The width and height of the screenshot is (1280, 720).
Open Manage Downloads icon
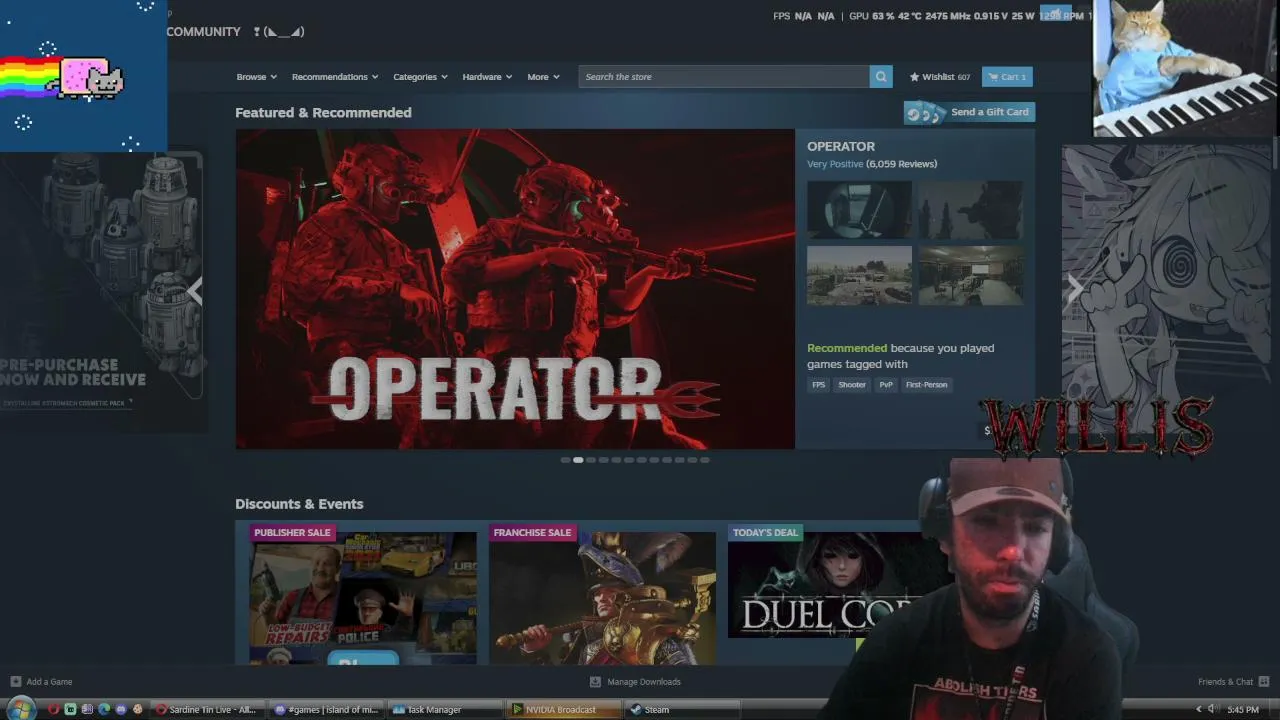click(x=595, y=682)
